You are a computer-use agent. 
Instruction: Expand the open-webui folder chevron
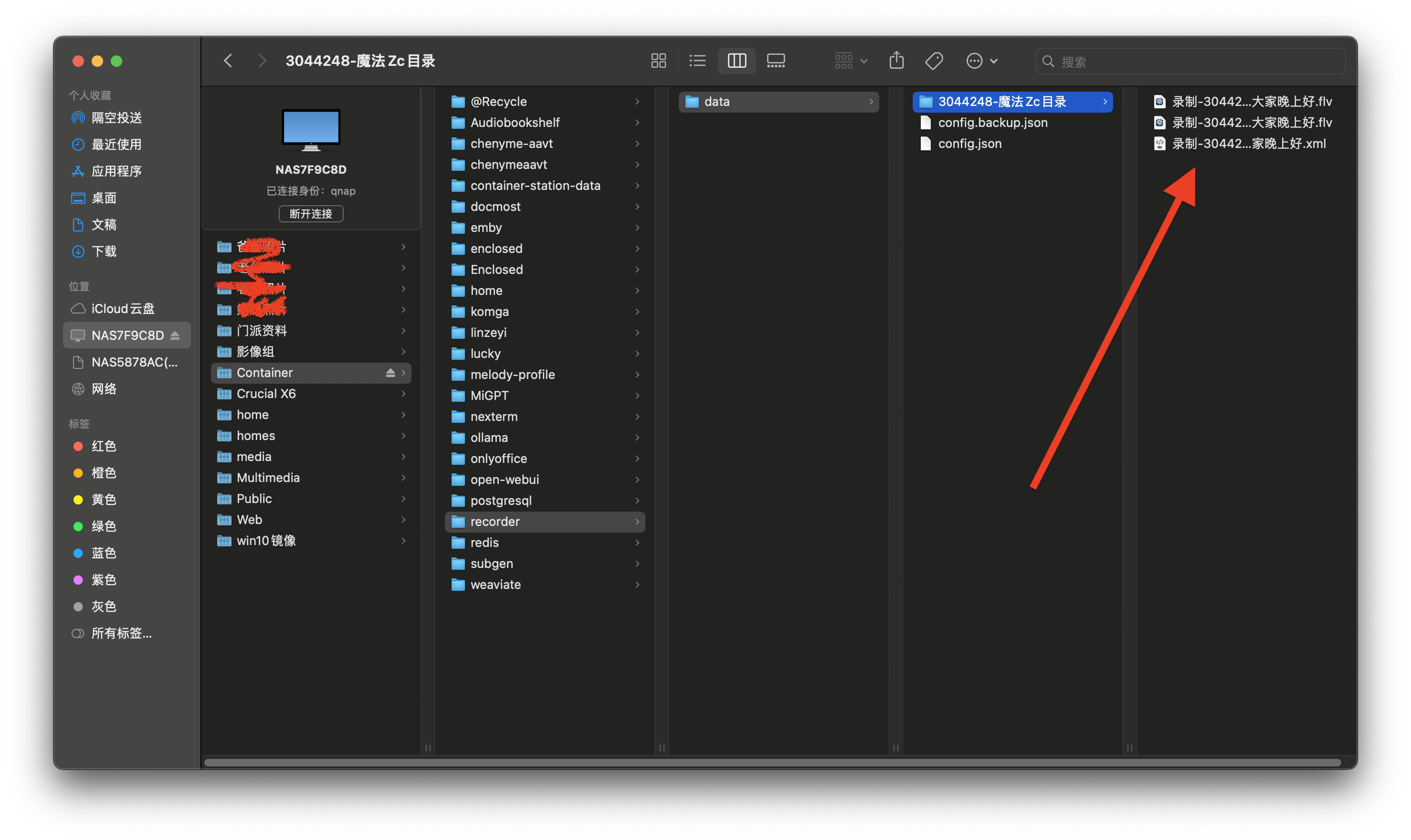(x=637, y=480)
